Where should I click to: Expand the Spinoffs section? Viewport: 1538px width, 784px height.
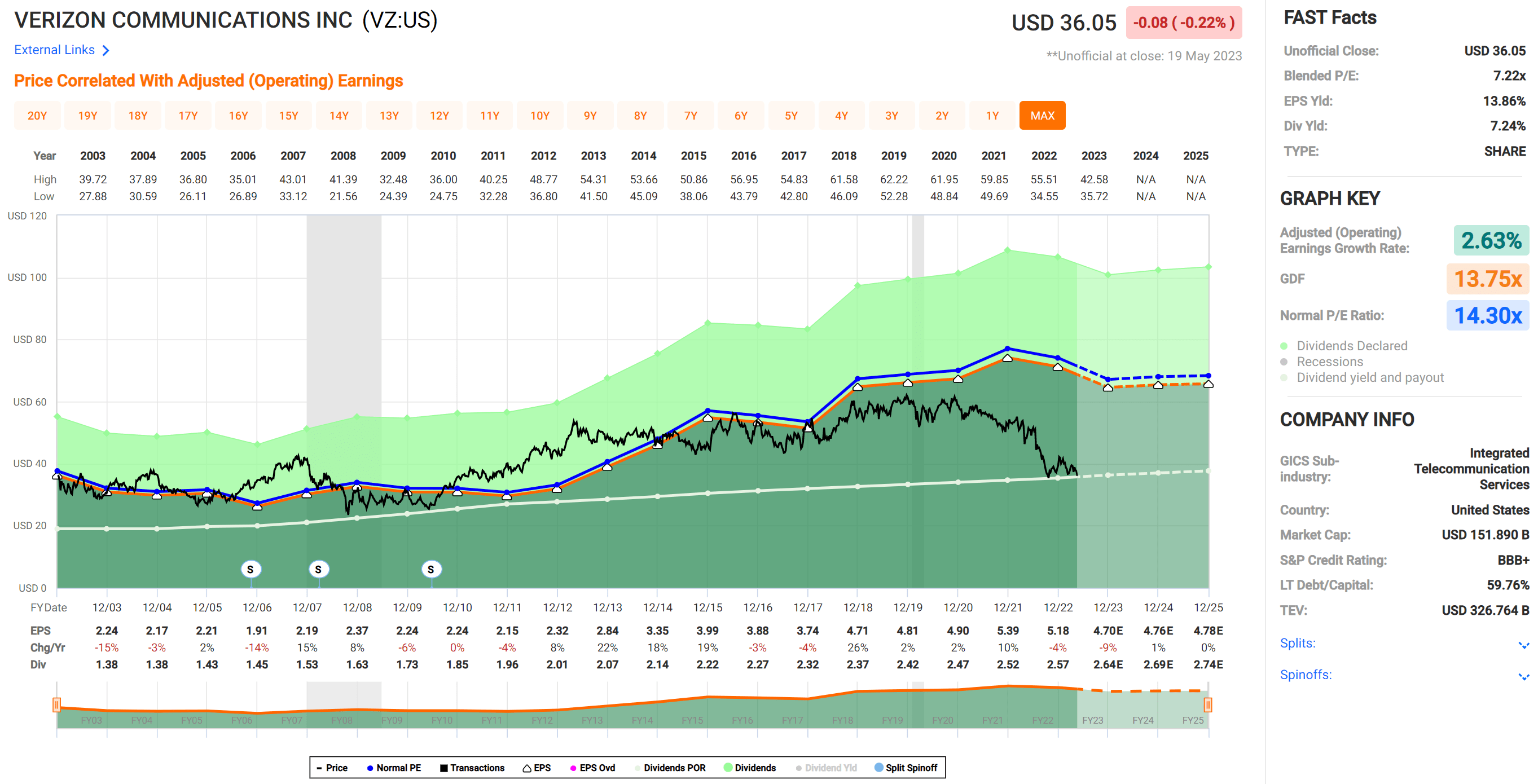coord(1523,676)
